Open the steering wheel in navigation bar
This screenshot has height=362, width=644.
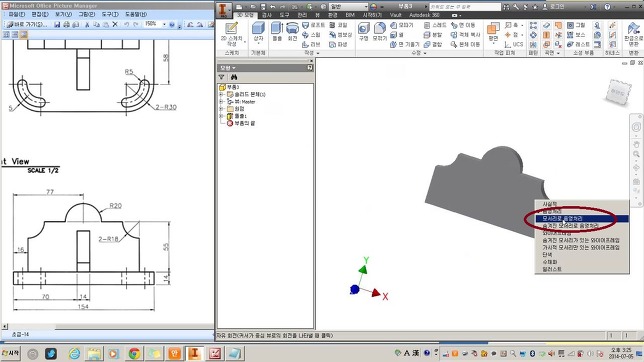pyautogui.click(x=636, y=127)
